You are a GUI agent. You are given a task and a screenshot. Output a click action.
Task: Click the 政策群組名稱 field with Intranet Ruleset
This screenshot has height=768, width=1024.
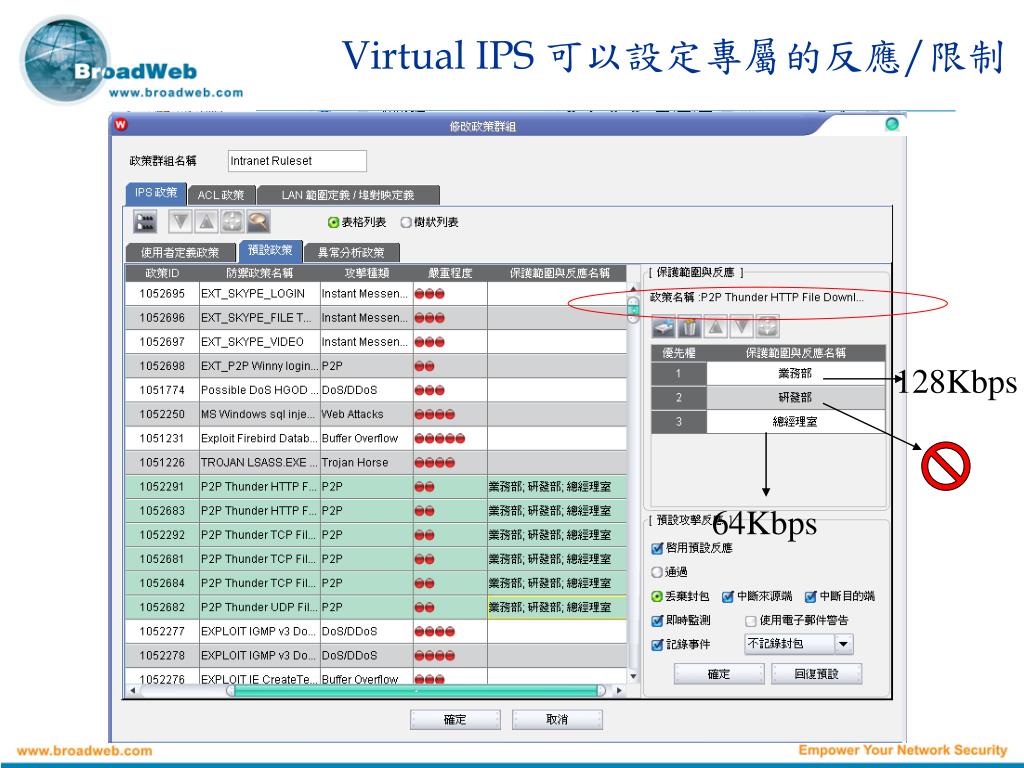[x=297, y=161]
